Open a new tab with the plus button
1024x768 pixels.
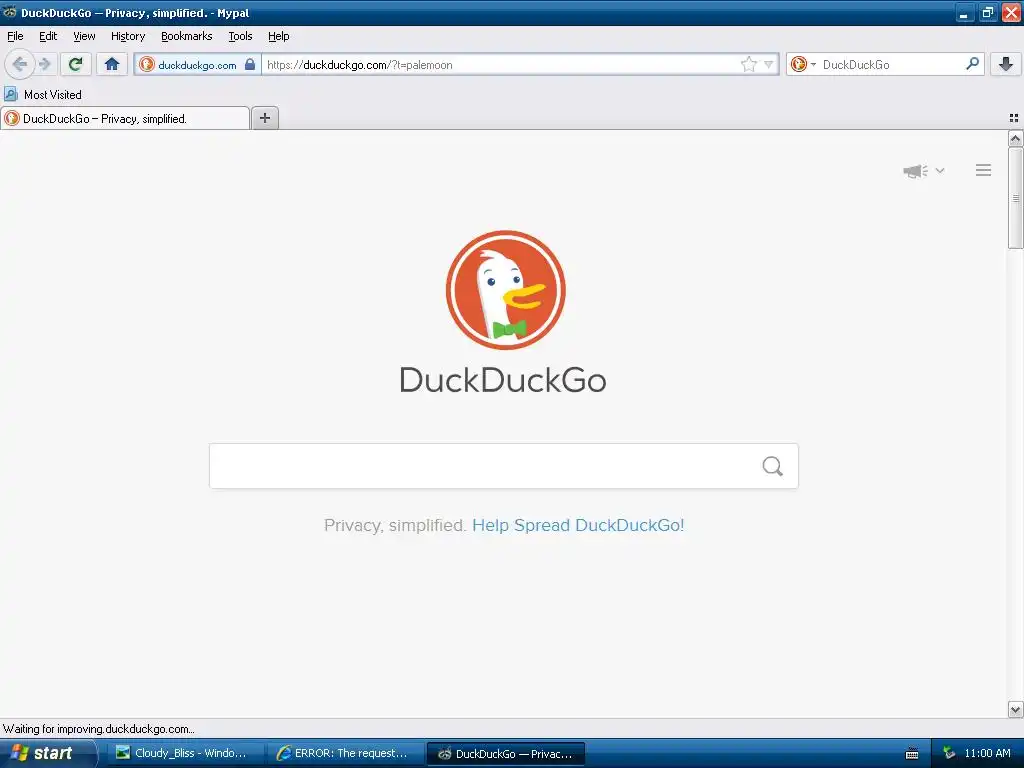pos(264,118)
